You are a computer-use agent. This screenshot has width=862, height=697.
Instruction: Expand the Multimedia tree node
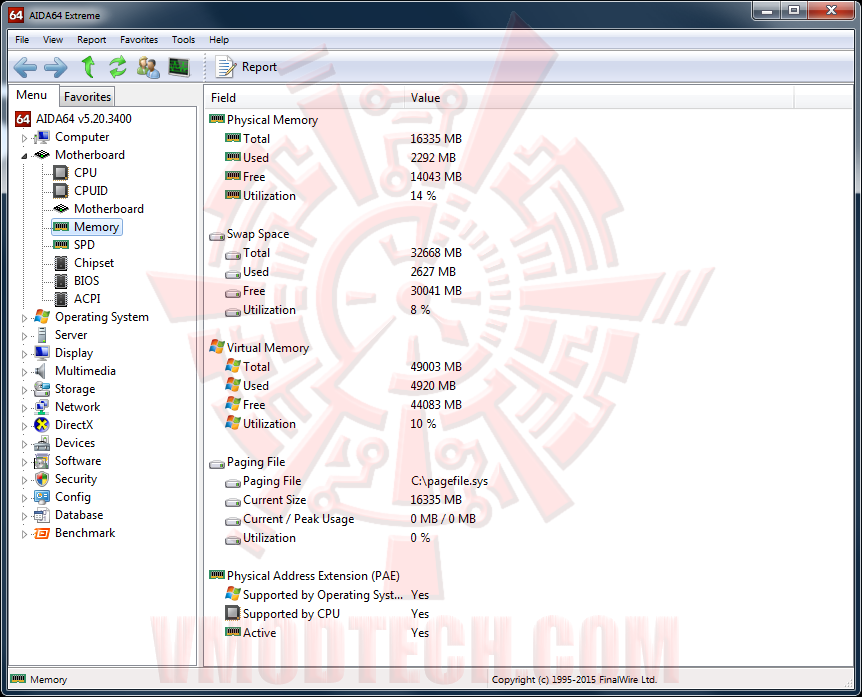(x=24, y=372)
